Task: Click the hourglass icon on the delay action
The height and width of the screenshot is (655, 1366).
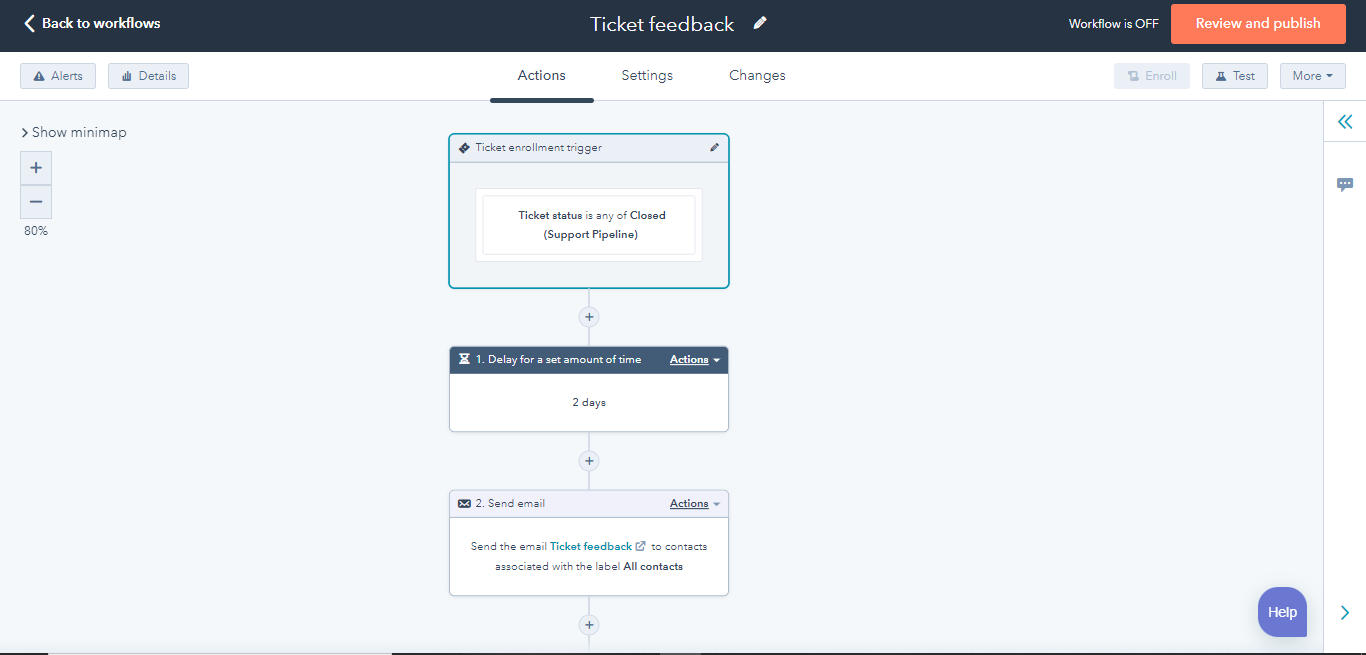Action: pyautogui.click(x=464, y=359)
